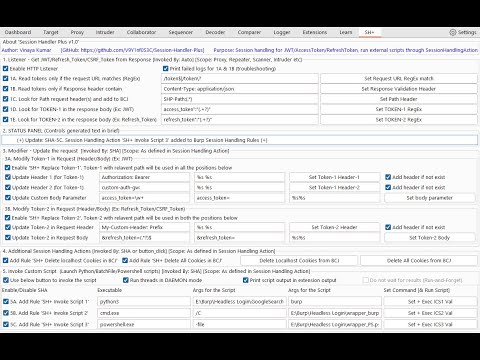Click the status panel text field
This screenshot has height=360, width=480.
point(240,140)
